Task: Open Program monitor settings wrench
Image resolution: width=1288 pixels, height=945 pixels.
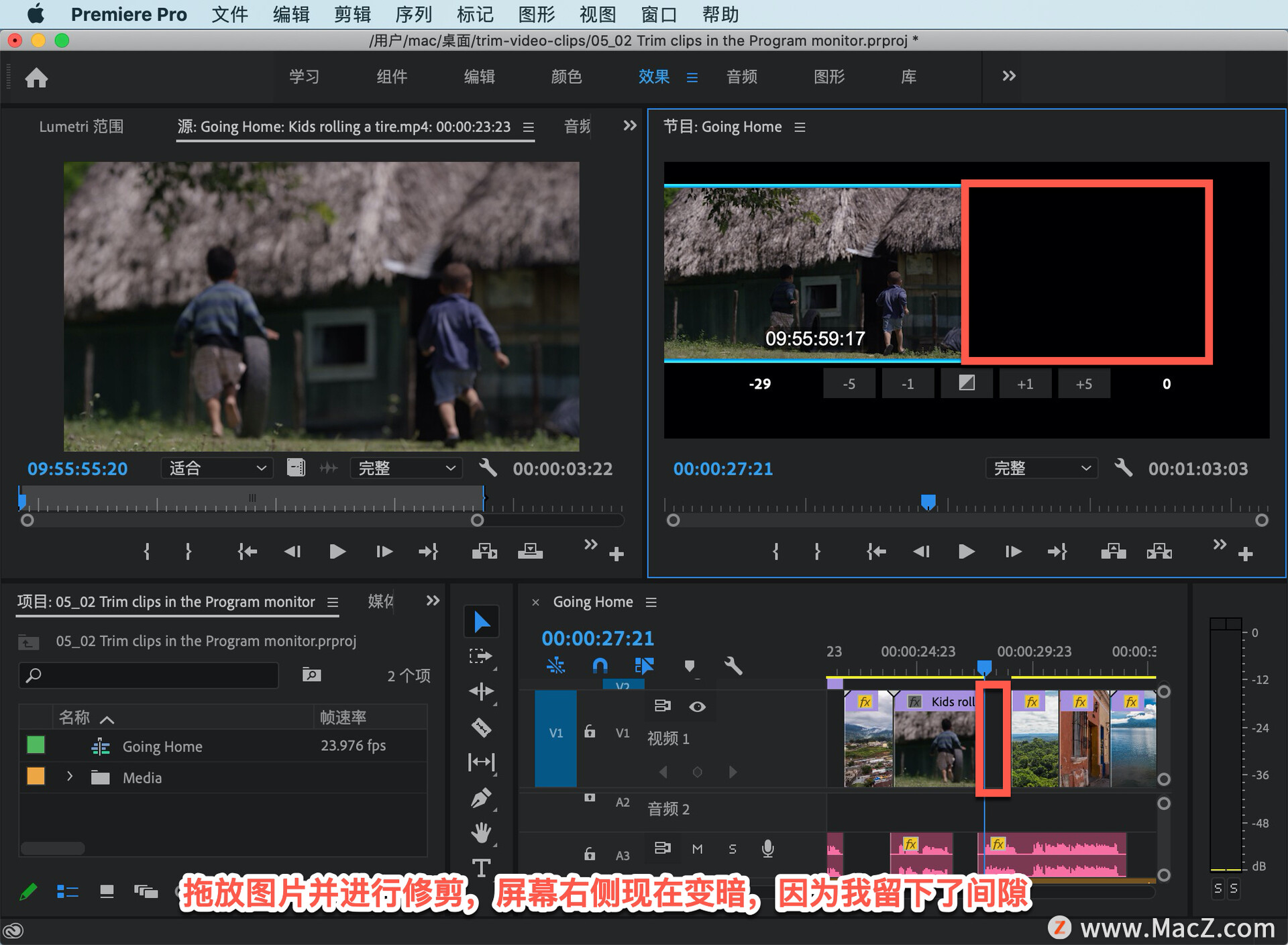Action: coord(1123,468)
